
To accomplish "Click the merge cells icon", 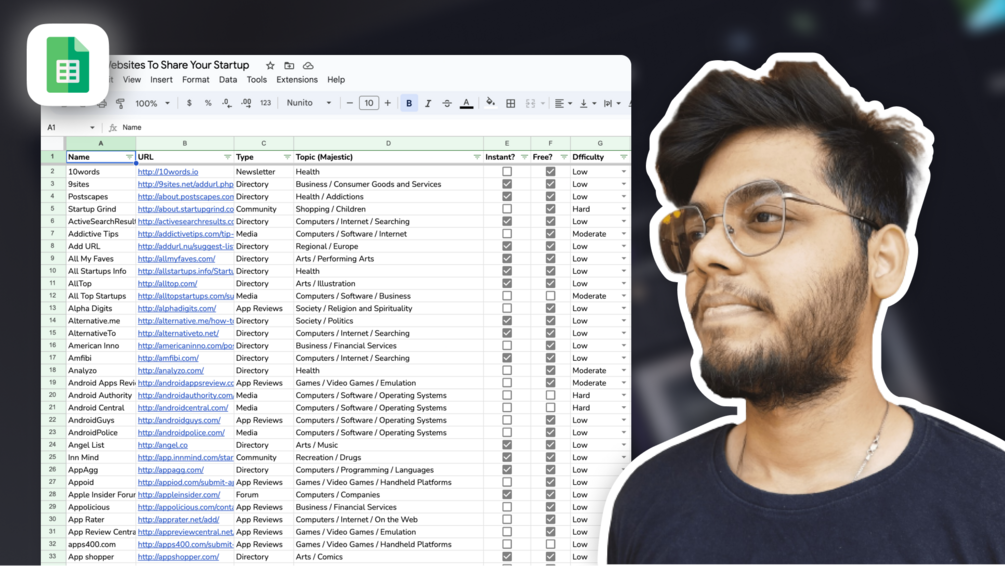I will click(530, 103).
